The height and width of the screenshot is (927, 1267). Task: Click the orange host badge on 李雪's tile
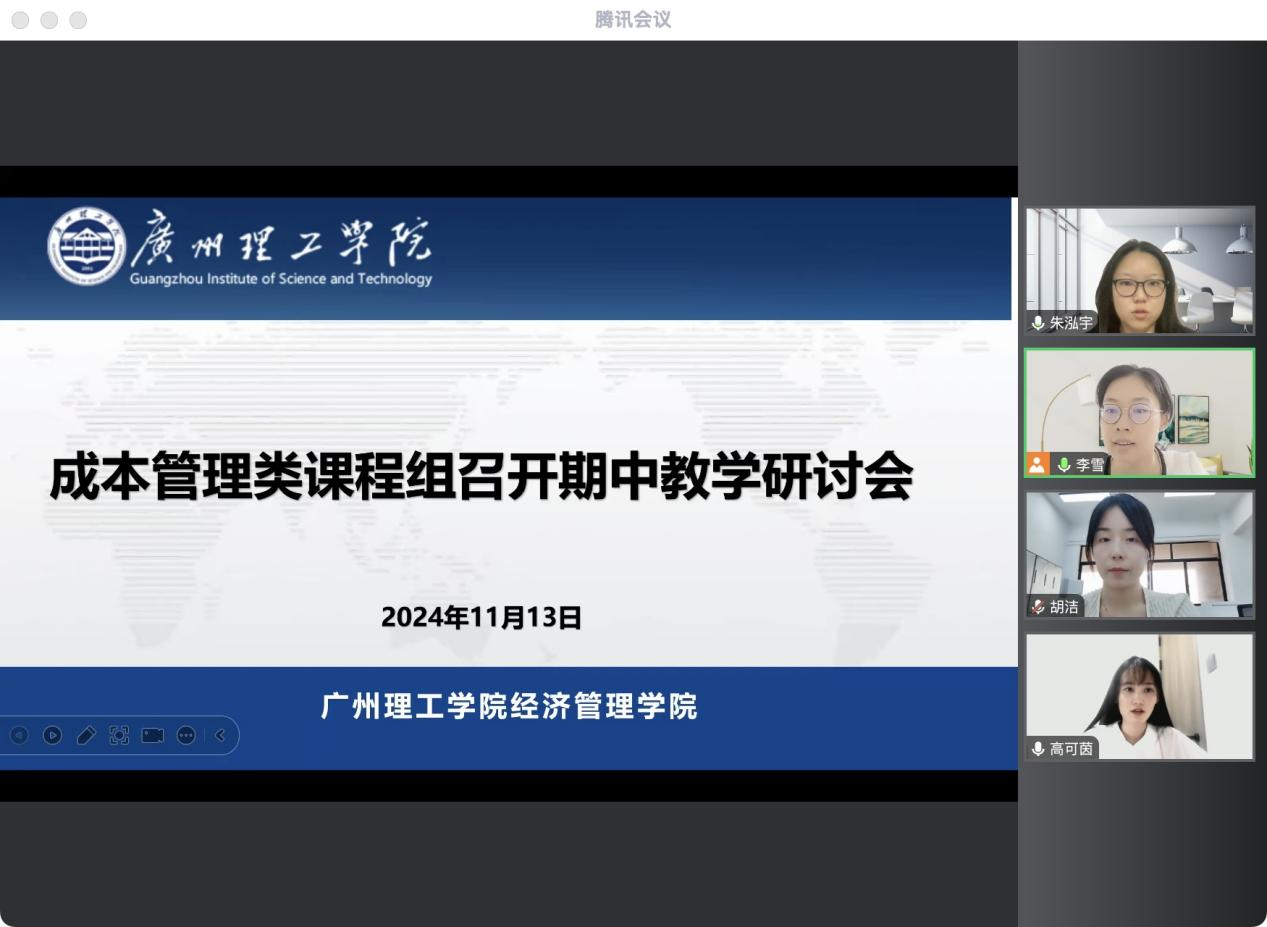click(1037, 464)
